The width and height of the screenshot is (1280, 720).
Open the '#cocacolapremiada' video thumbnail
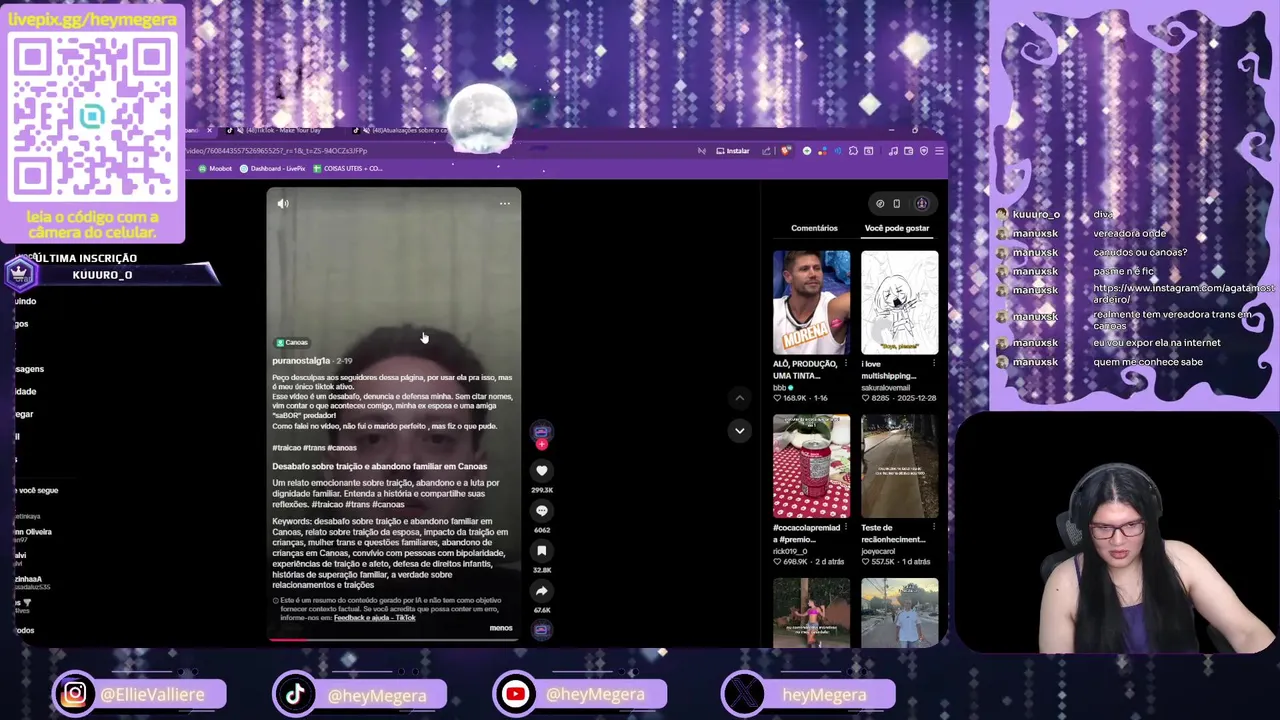811,467
